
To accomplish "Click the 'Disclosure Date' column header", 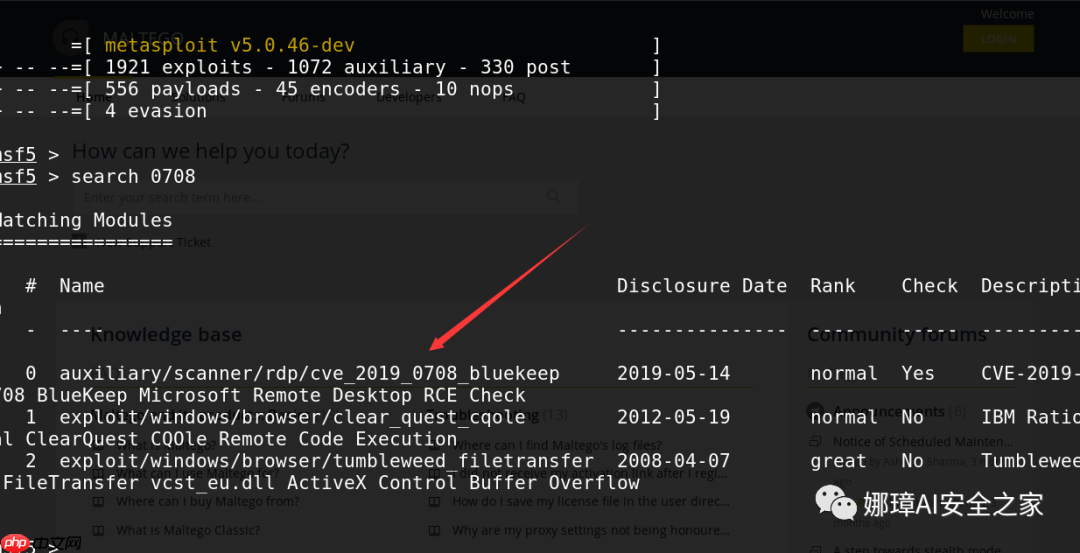I will (x=702, y=286).
